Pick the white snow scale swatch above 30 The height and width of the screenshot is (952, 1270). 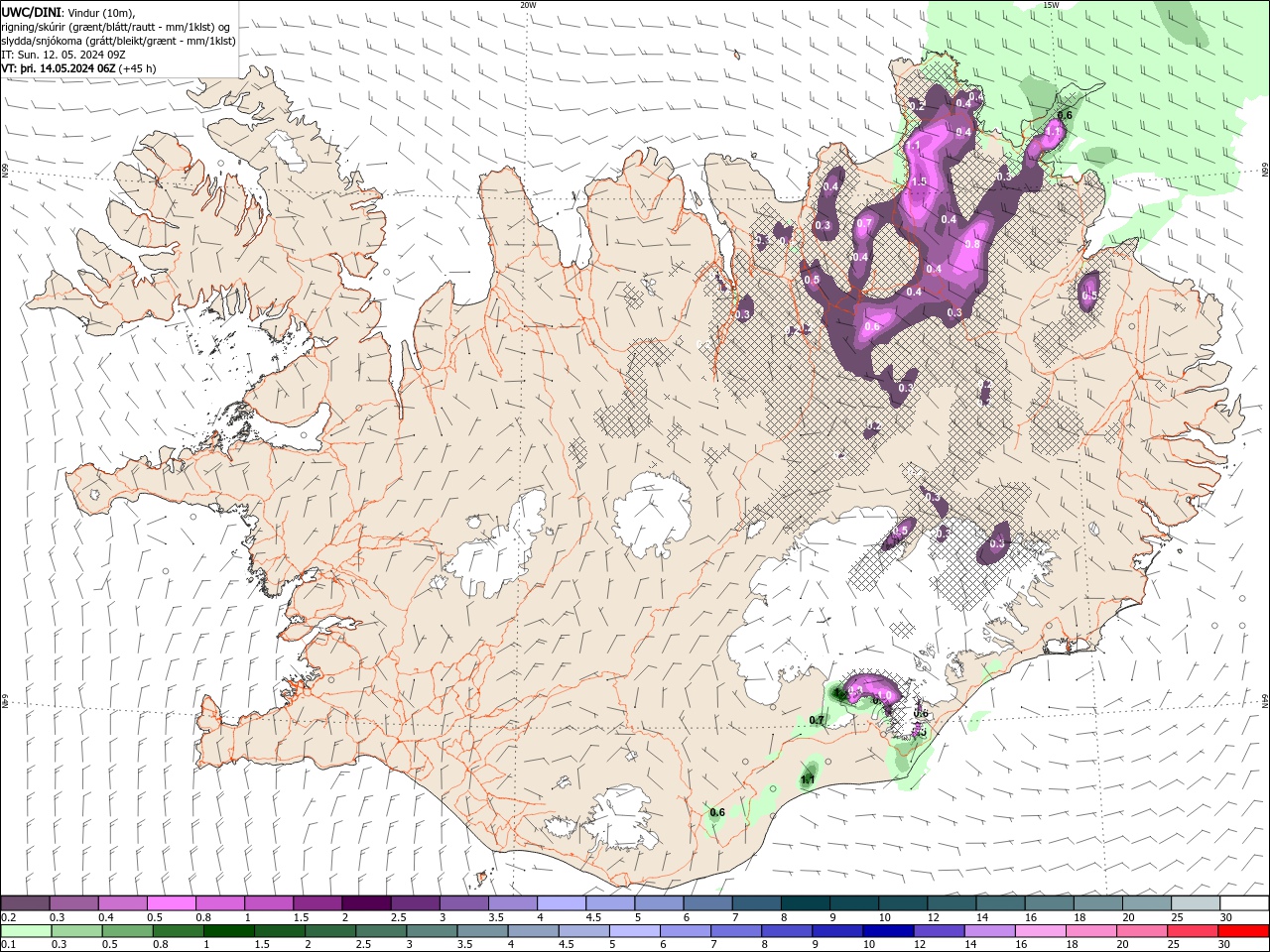point(1244,902)
